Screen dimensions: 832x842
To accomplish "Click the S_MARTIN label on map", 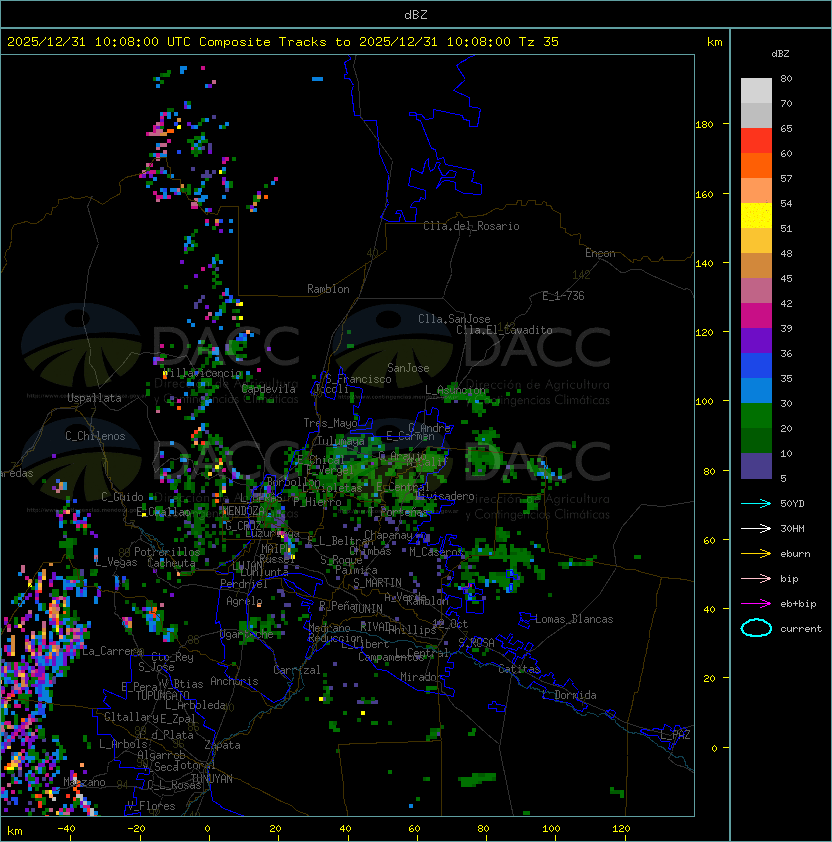I will (x=377, y=582).
